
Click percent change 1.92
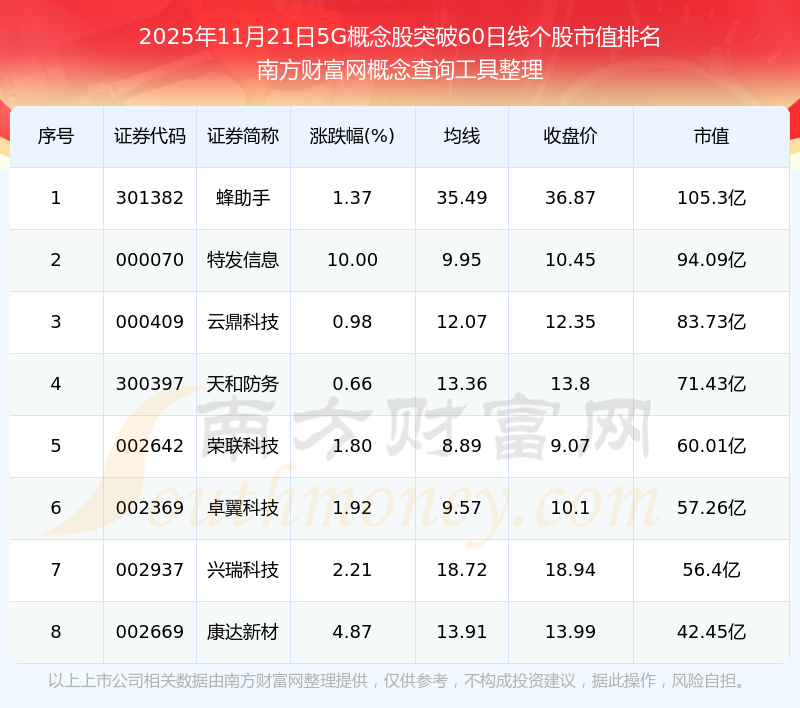click(352, 508)
